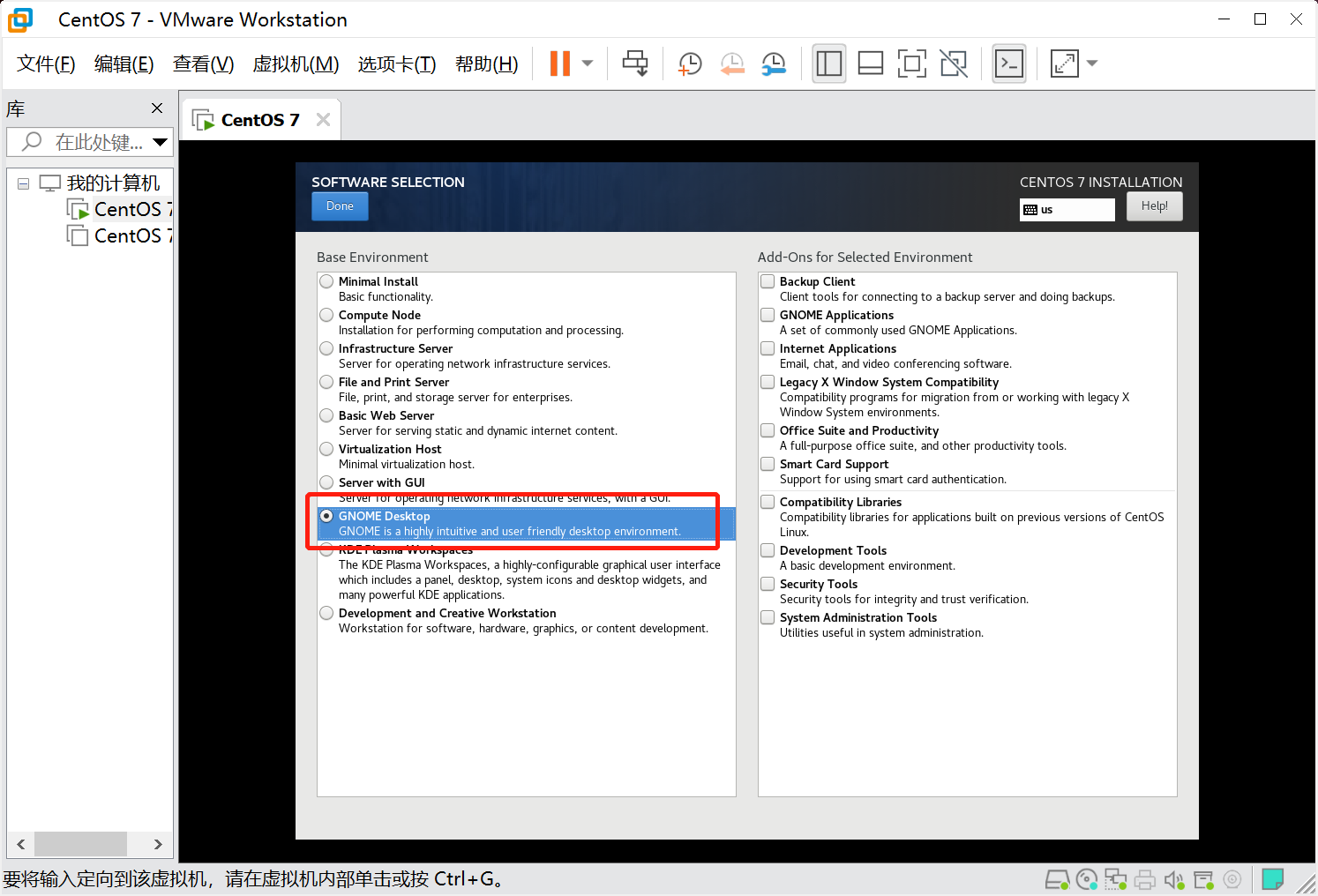Click the CD/DVD drive status icon
The width and height of the screenshot is (1318, 896).
click(x=1087, y=879)
